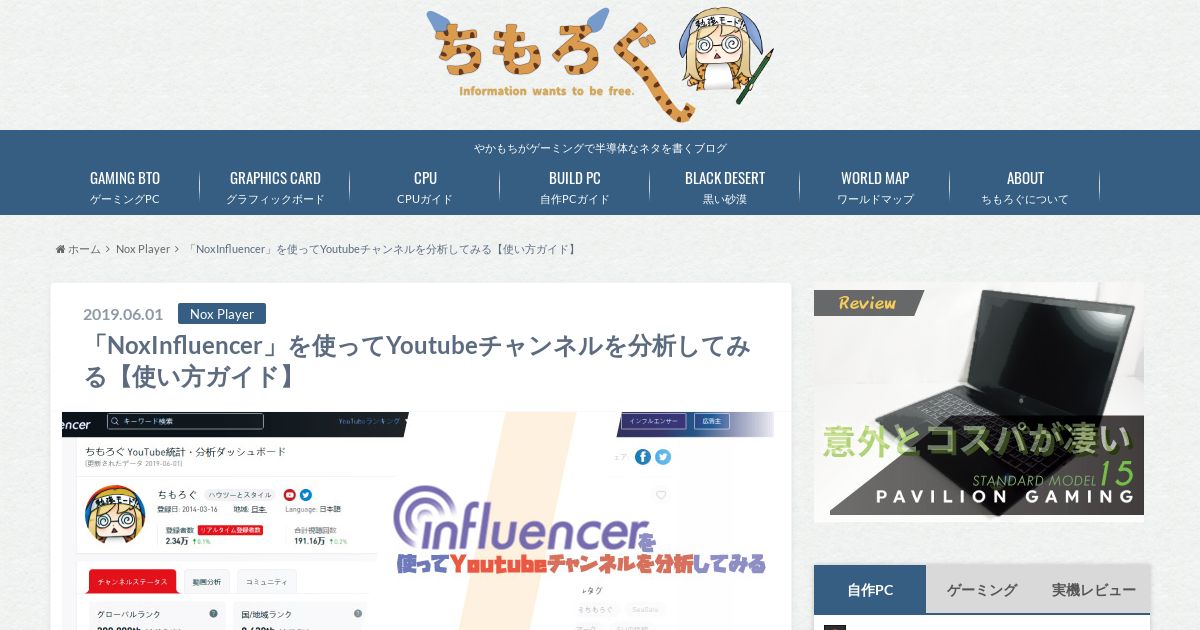This screenshot has height=630, width=1200.
Task: Open the GAMING BTO menu
Action: pos(125,187)
